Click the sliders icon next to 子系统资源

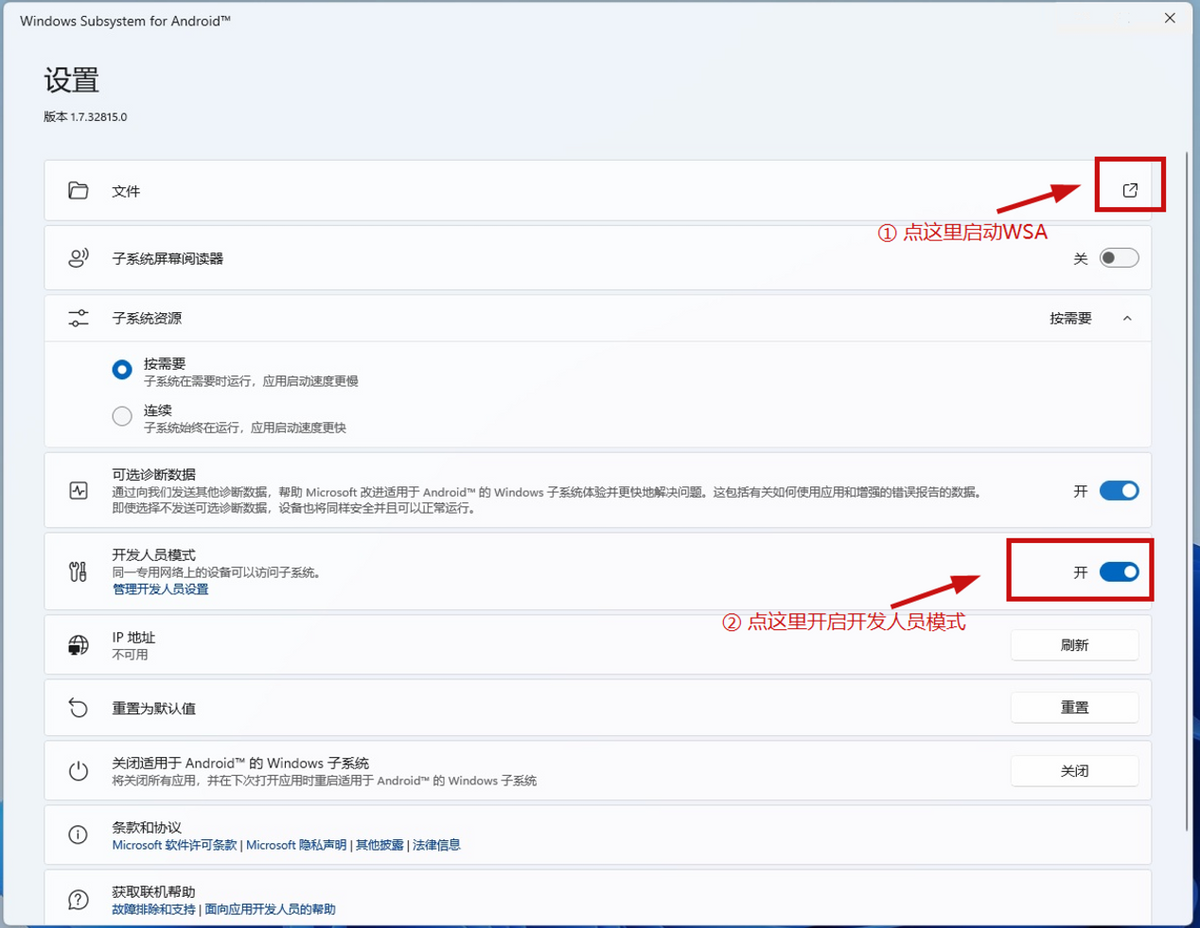click(78, 317)
